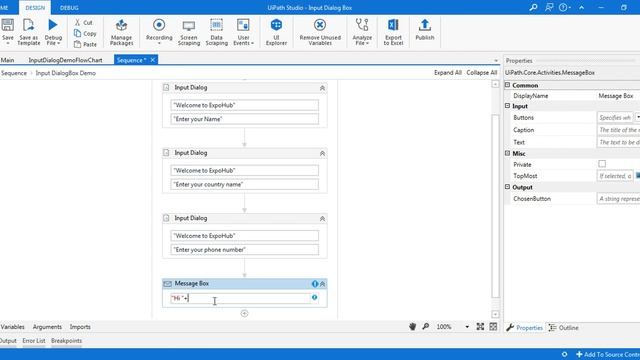640x360 pixels.
Task: Open the Error List panel
Action: tap(34, 341)
